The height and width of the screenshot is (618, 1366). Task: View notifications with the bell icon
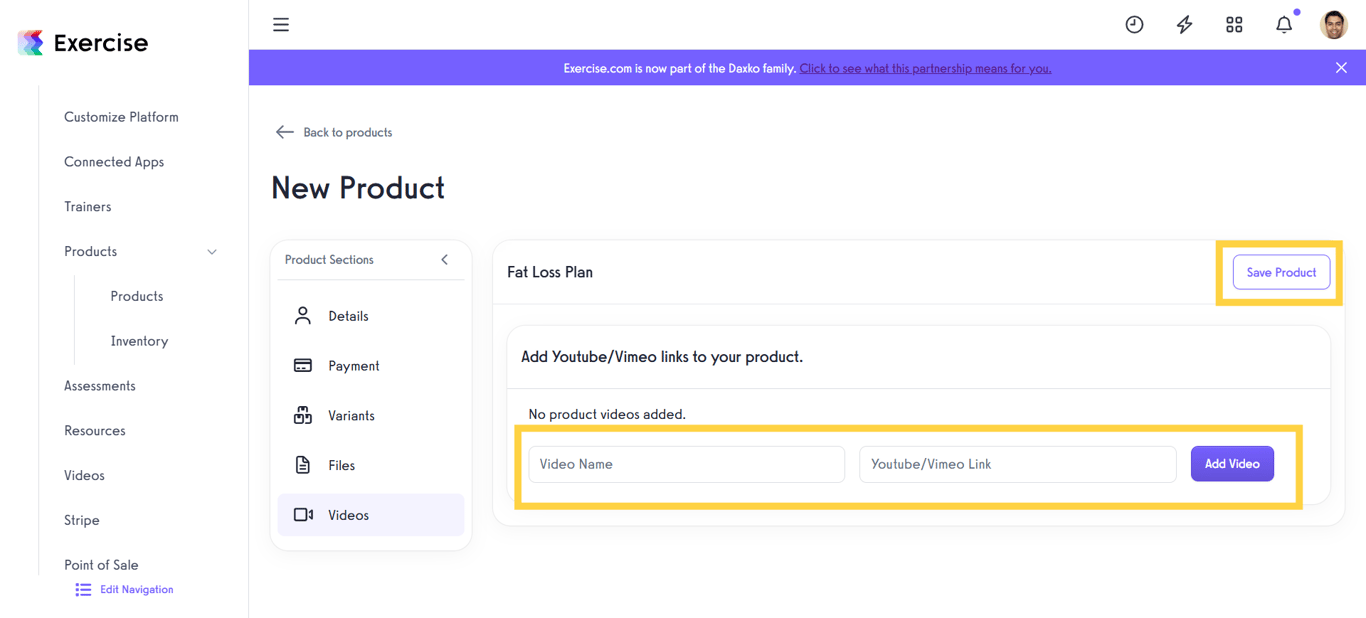click(1284, 24)
